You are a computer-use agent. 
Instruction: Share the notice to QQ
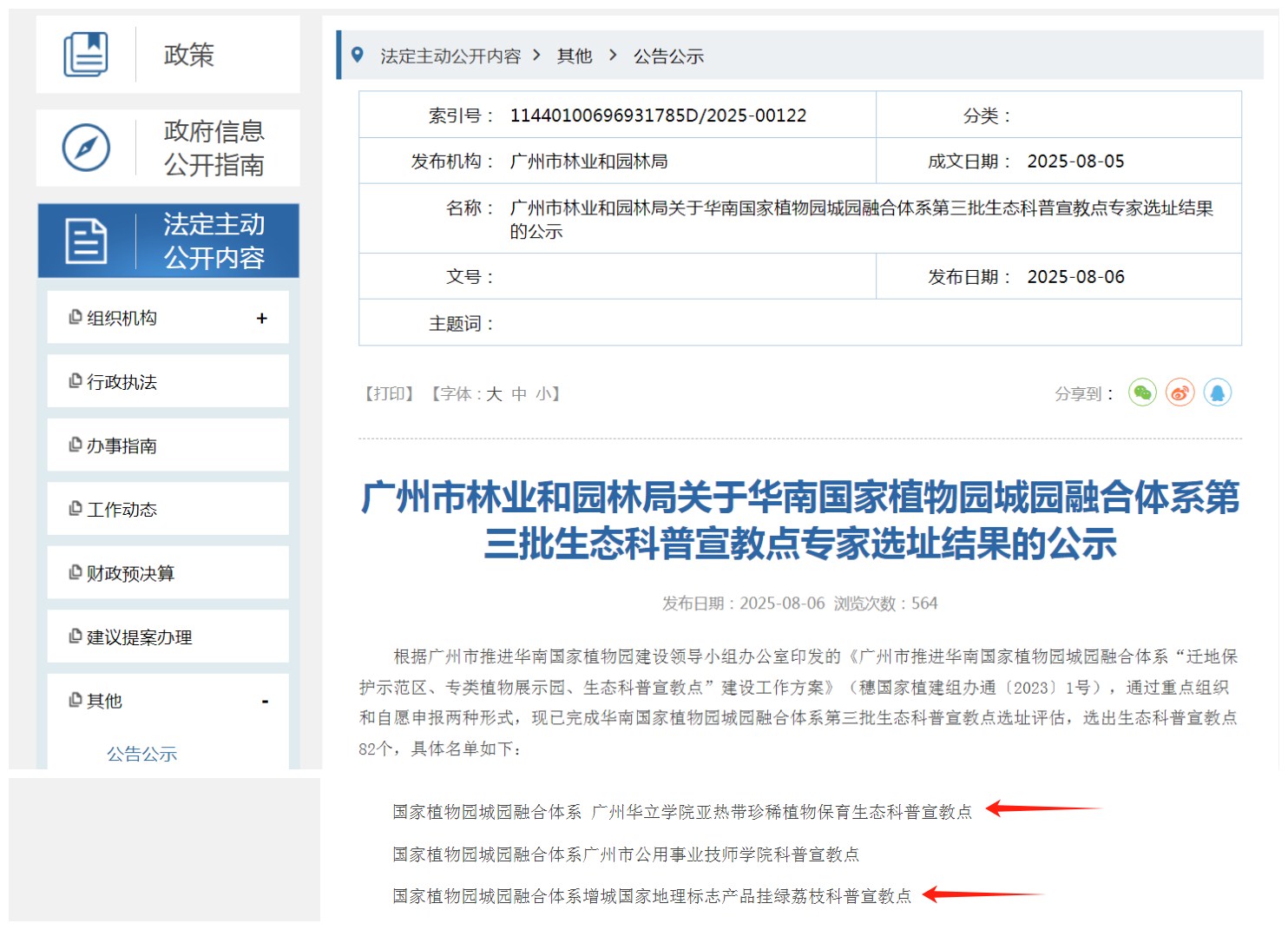click(x=1217, y=393)
